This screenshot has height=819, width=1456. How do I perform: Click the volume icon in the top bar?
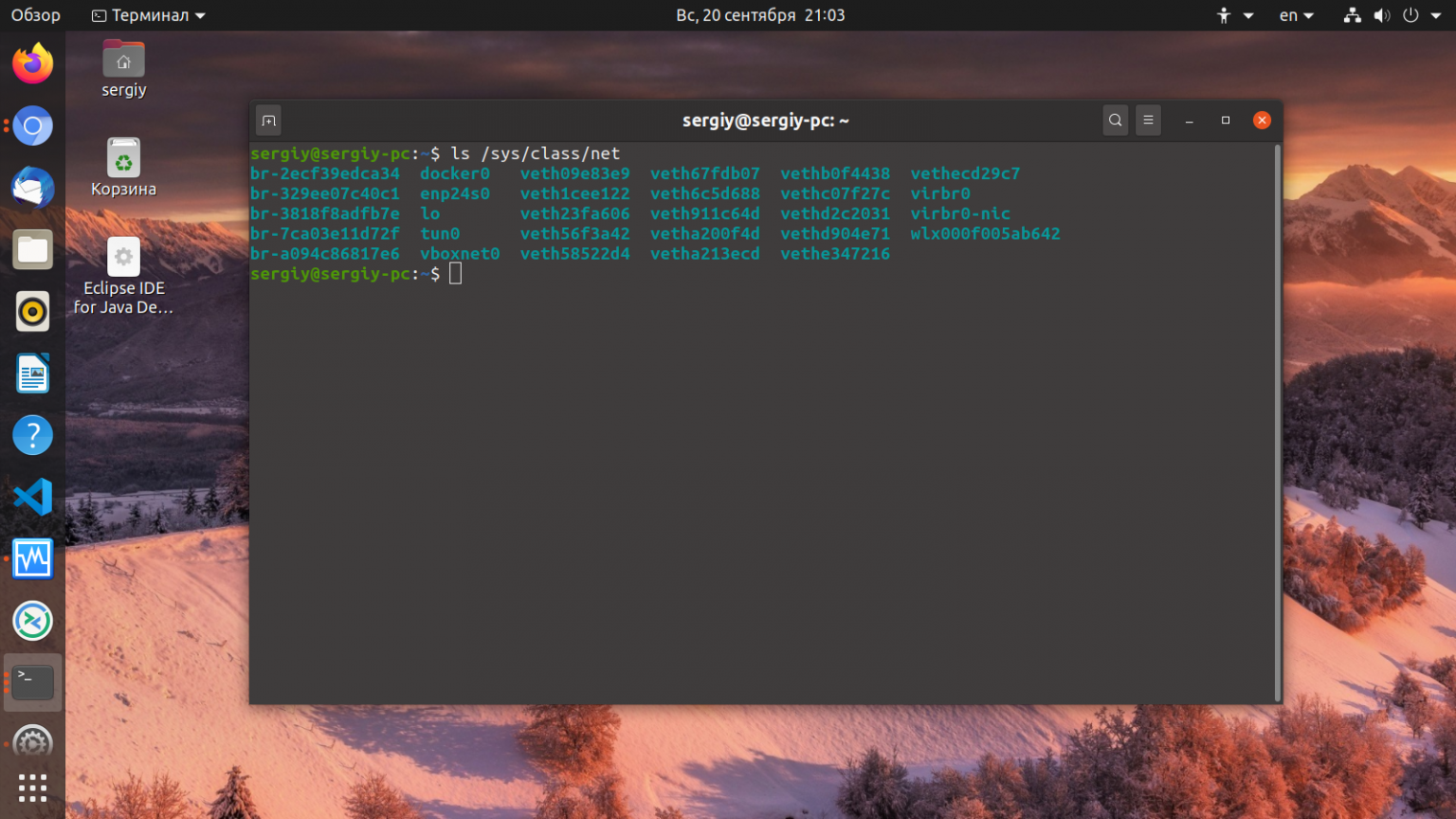pyautogui.click(x=1381, y=15)
